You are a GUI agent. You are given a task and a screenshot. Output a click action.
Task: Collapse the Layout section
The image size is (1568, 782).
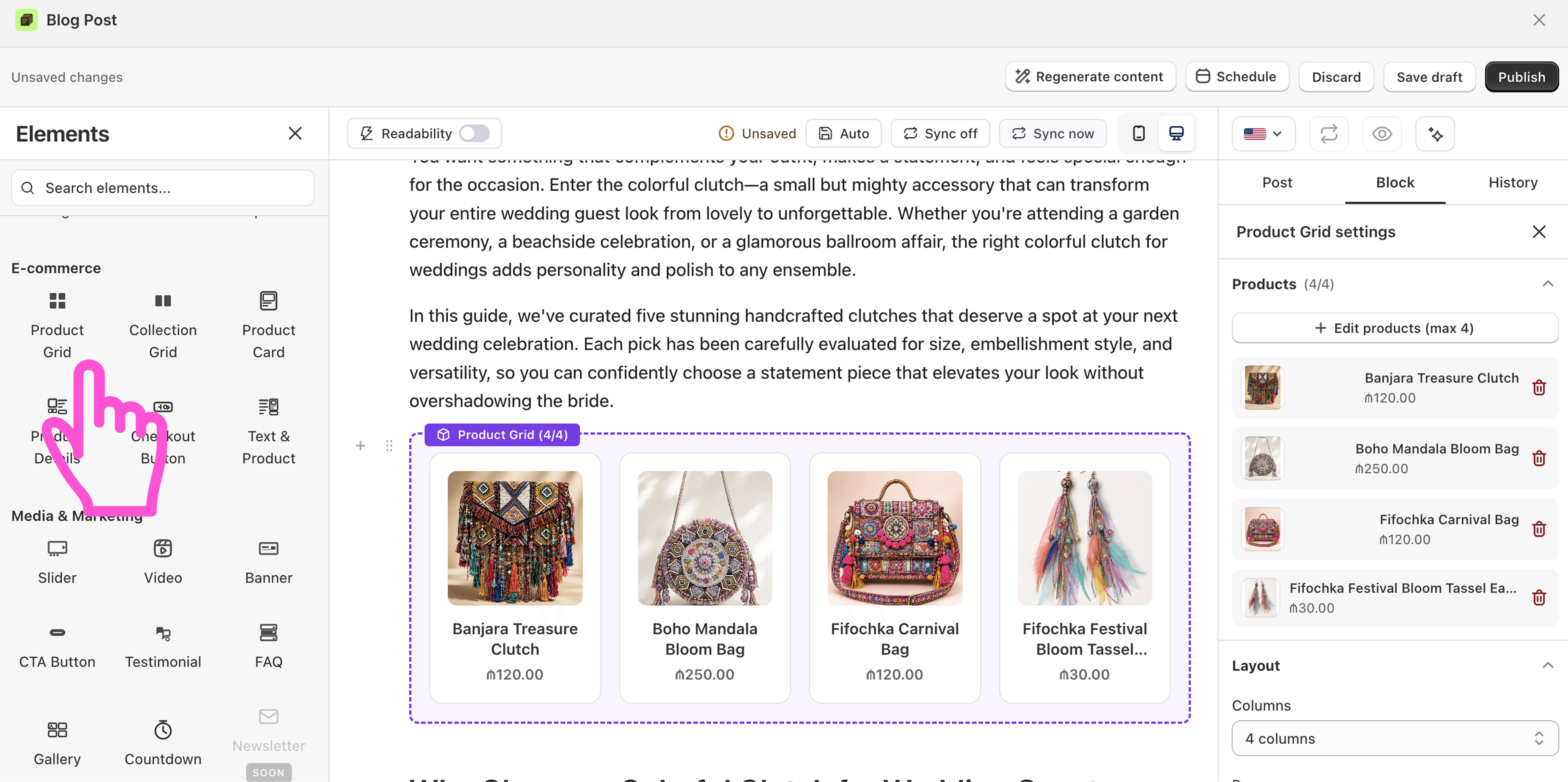coord(1547,666)
